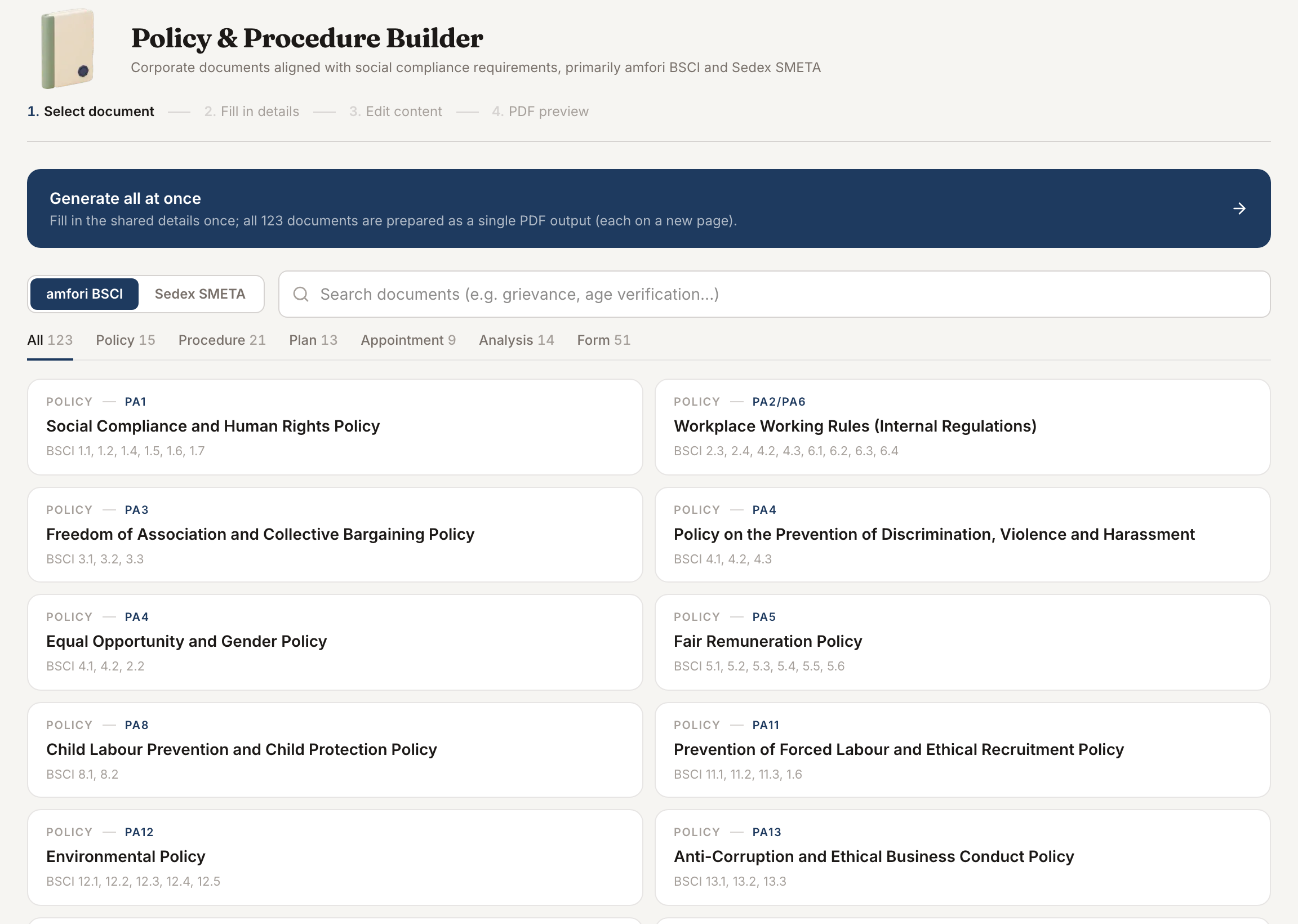This screenshot has width=1298, height=924.
Task: Filter by Procedure 21 tab
Action: point(222,340)
